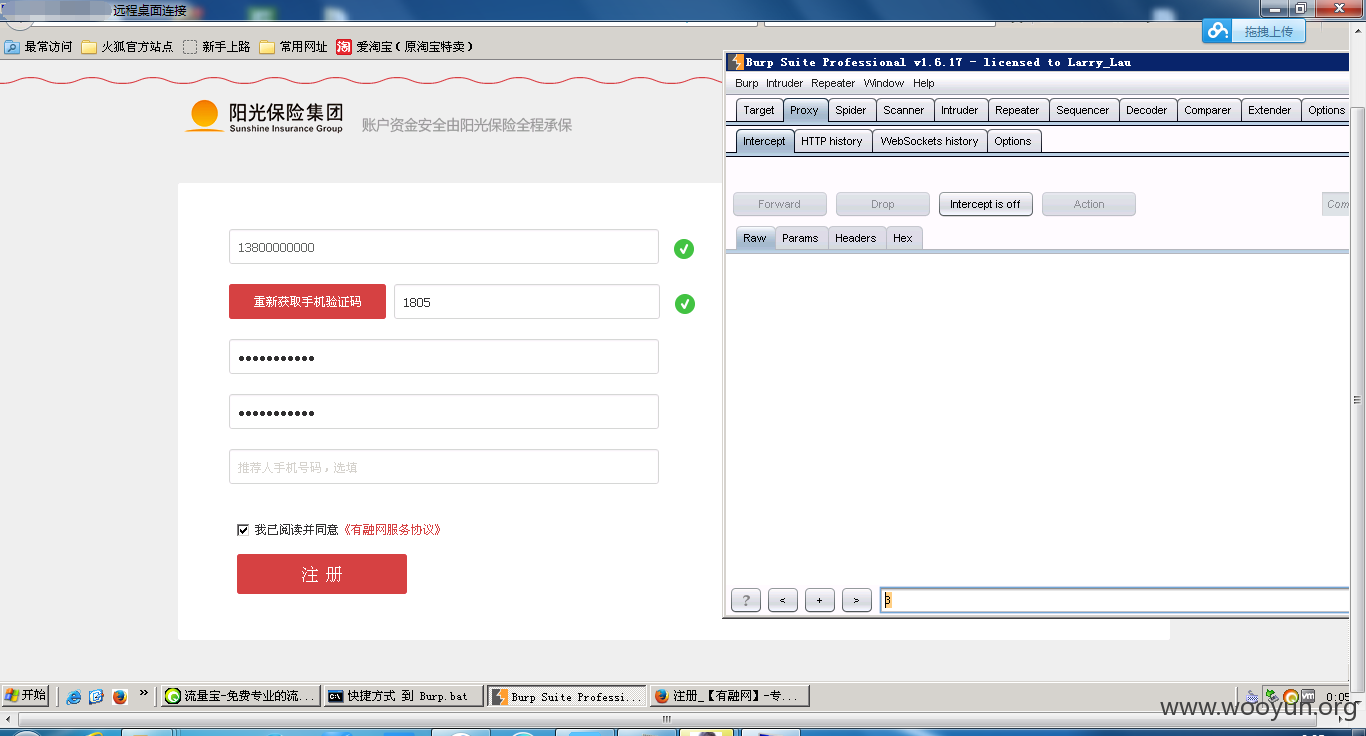Switch to 注册_有融网 Firefox taskbar window

(x=729, y=696)
